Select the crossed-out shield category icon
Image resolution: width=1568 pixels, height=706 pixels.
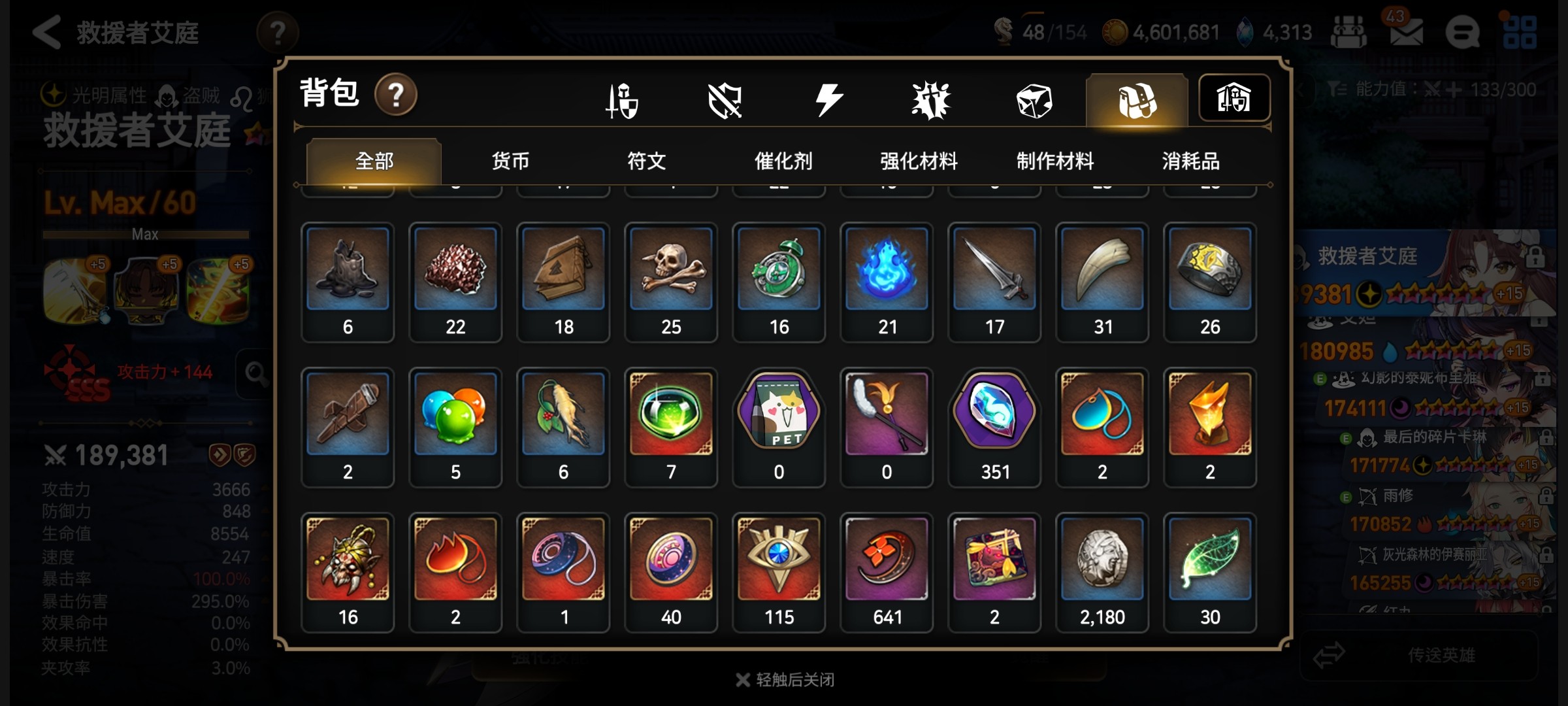coord(725,101)
